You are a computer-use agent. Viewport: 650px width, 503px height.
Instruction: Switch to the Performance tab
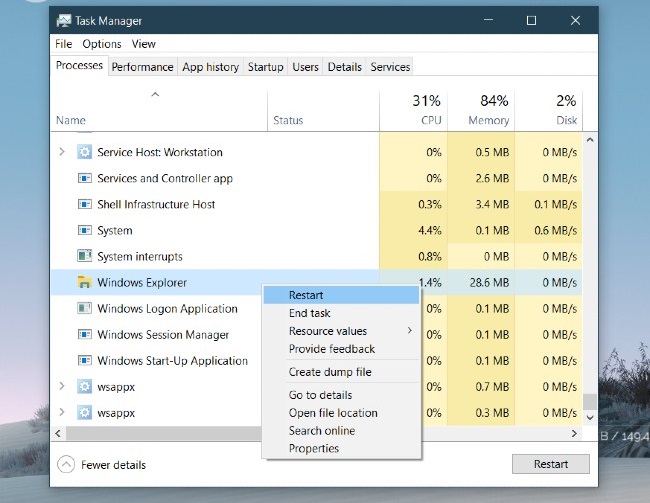click(x=142, y=67)
